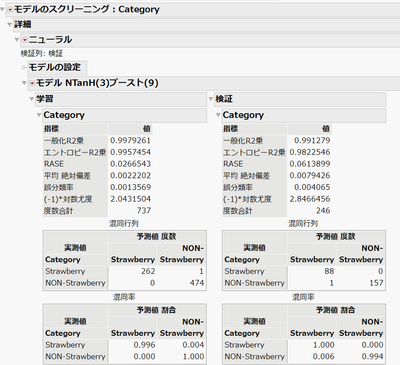Click training confusion matrix count 262
The height and width of the screenshot is (365, 400).
[148, 271]
